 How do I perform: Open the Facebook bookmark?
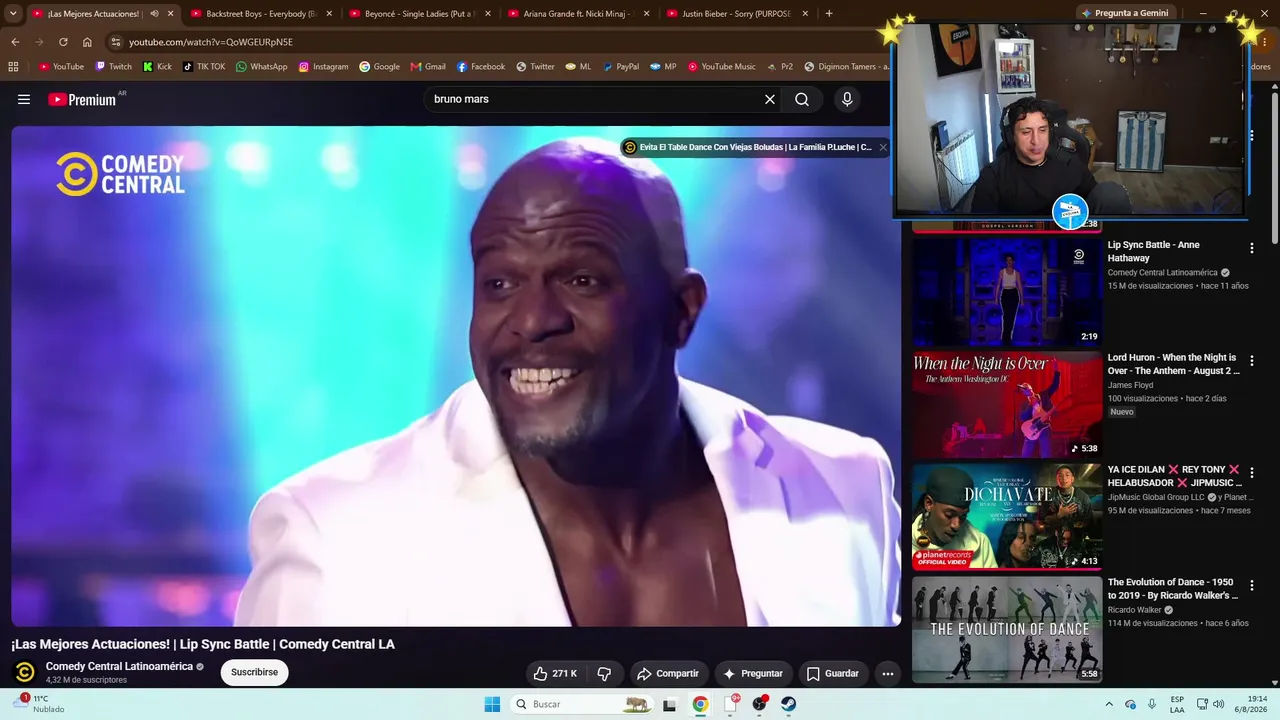tap(481, 67)
